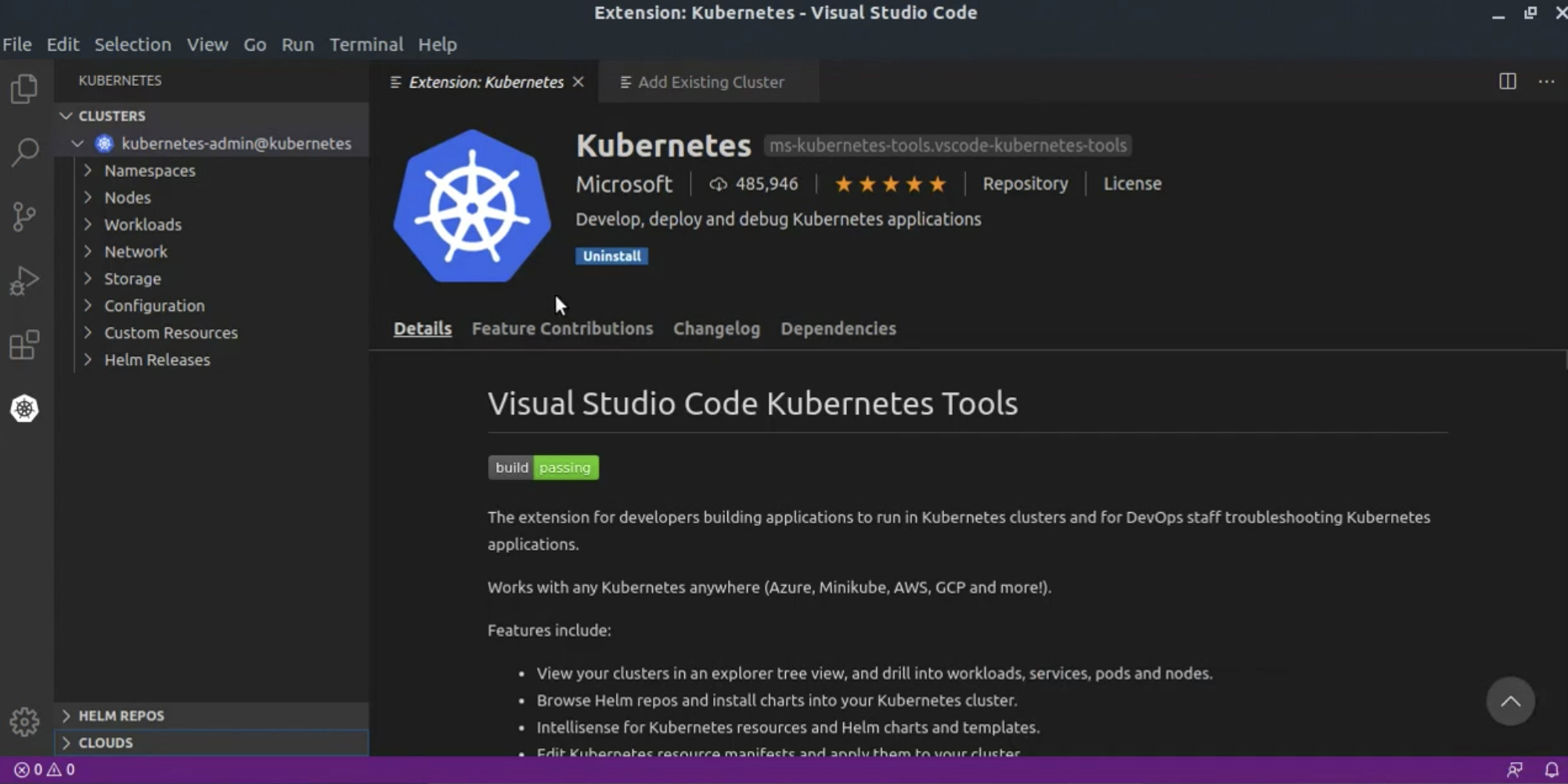Viewport: 1568px width, 784px height.
Task: Click the feedback icon in status bar
Action: 1515,770
